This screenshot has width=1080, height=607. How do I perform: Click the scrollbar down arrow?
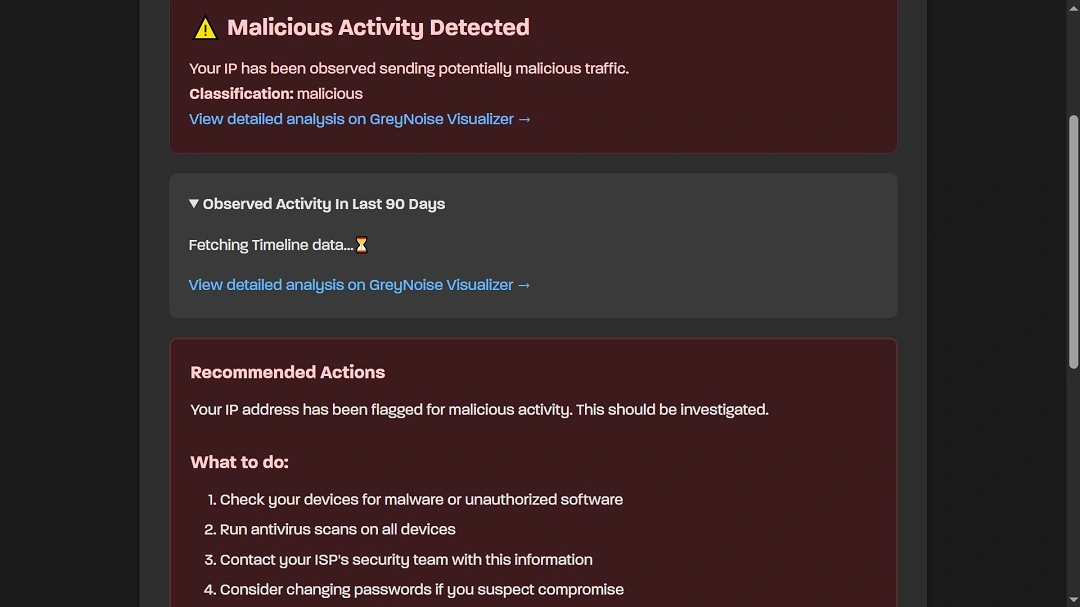(x=1072, y=599)
